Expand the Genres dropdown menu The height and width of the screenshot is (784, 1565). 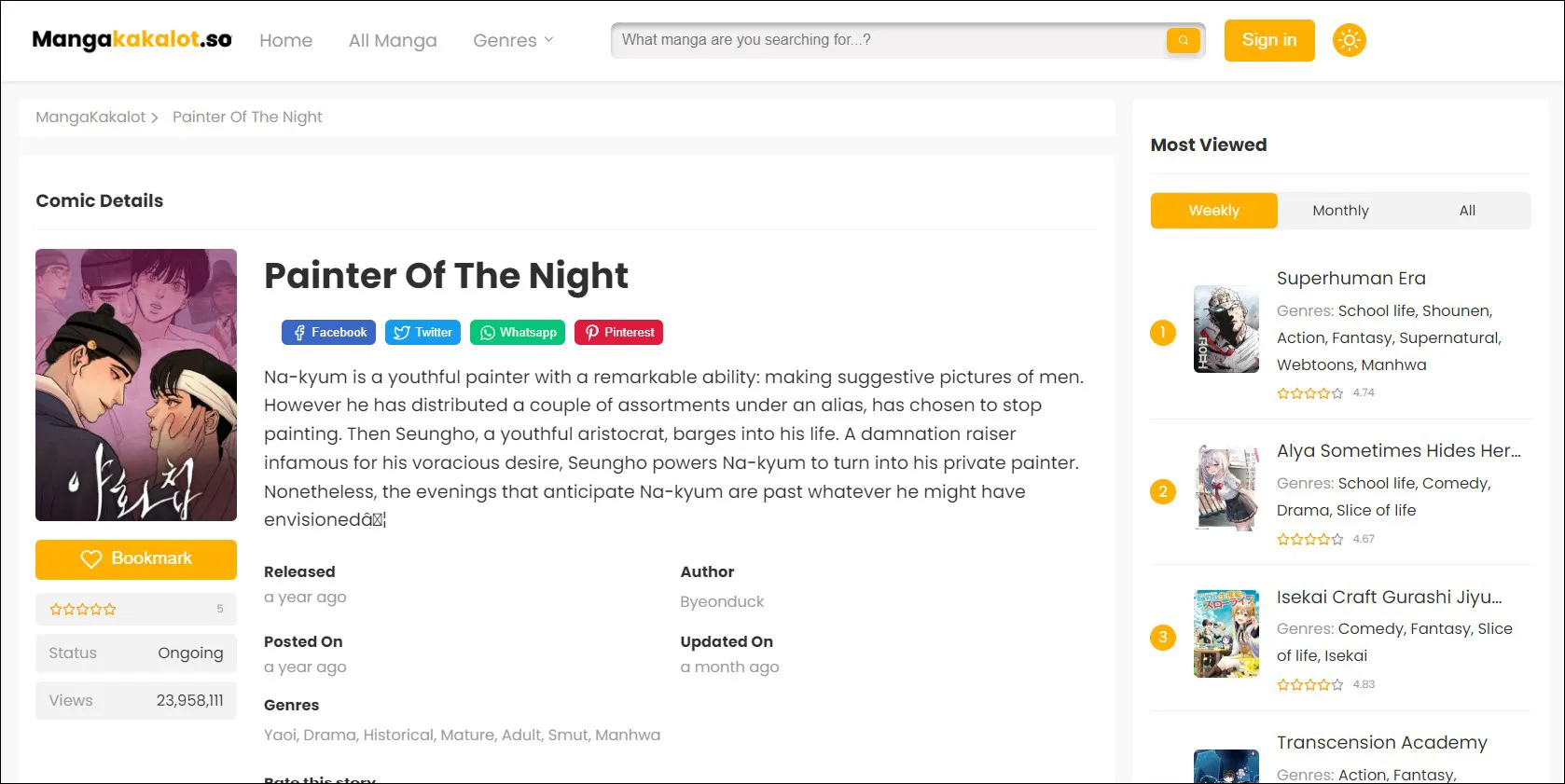pyautogui.click(x=513, y=40)
